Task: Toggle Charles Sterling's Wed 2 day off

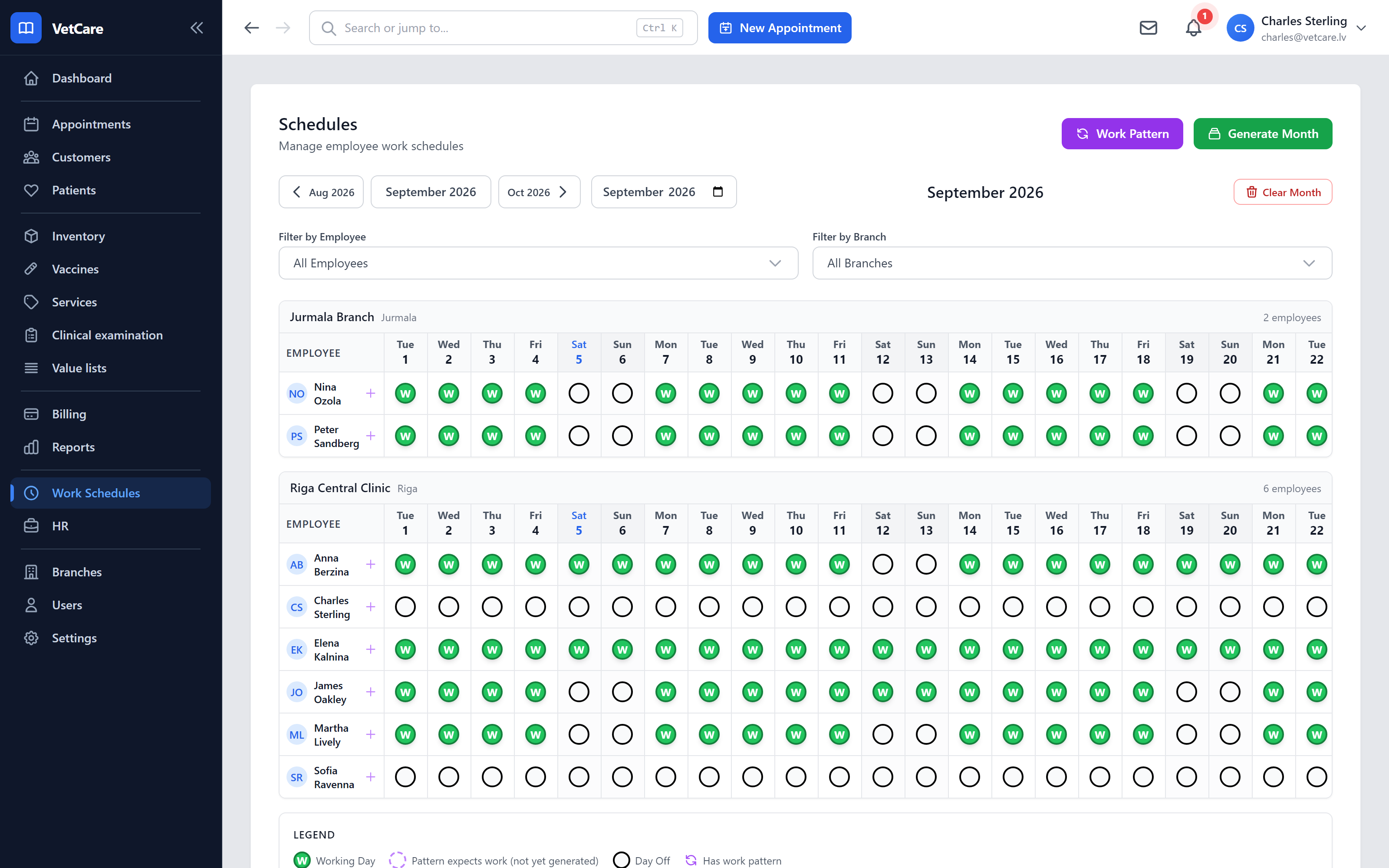Action: (449, 607)
